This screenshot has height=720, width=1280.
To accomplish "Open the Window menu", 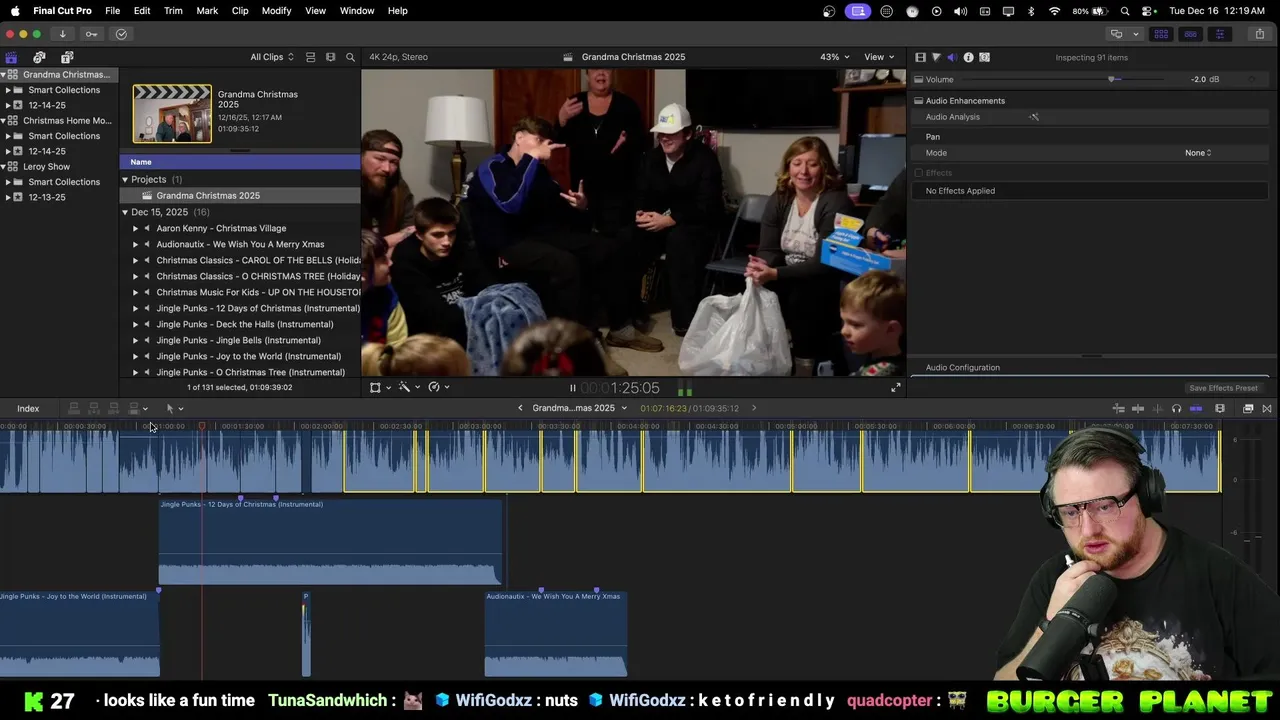I will pos(357,10).
